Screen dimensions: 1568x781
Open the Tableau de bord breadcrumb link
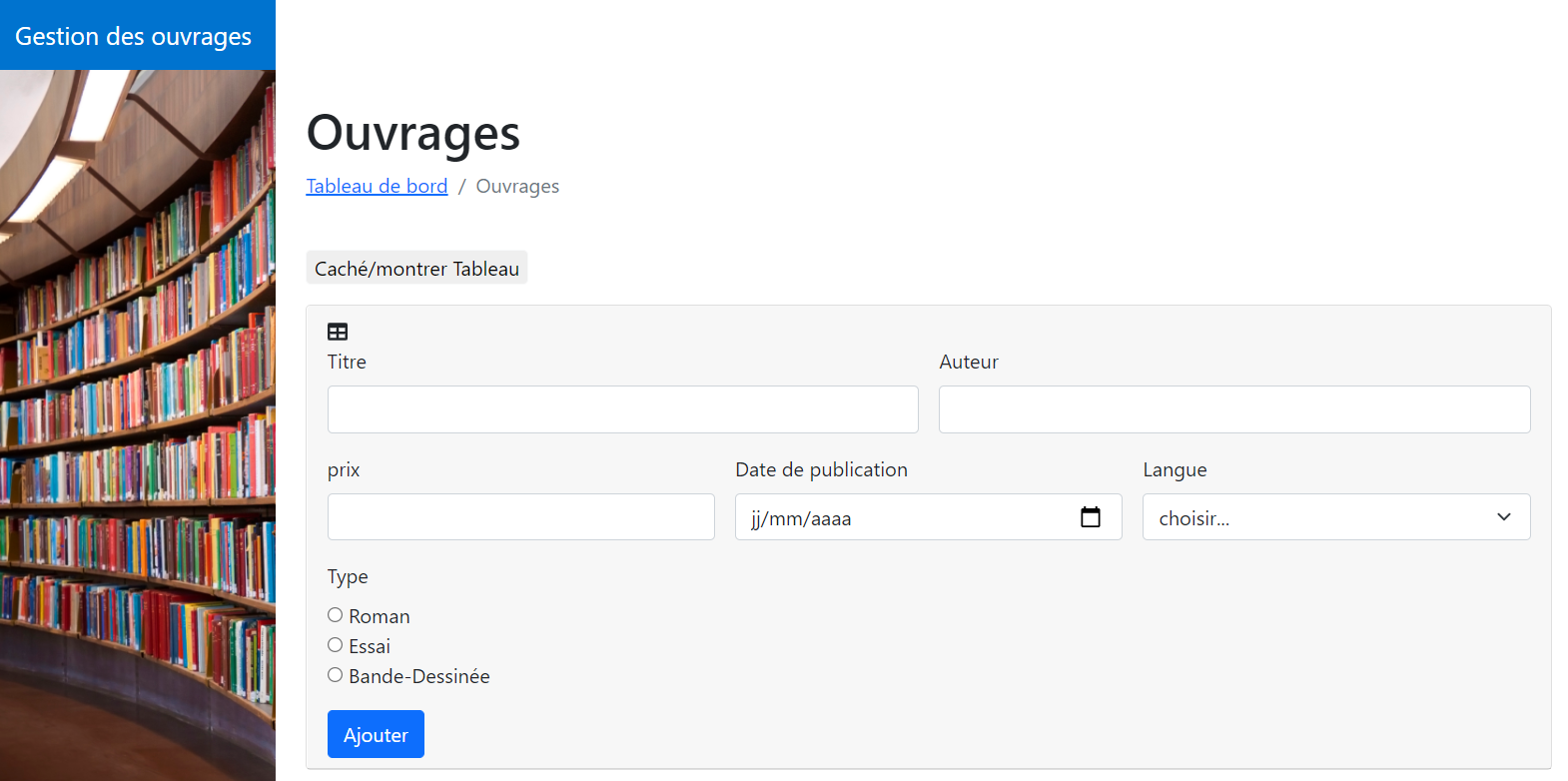377,187
